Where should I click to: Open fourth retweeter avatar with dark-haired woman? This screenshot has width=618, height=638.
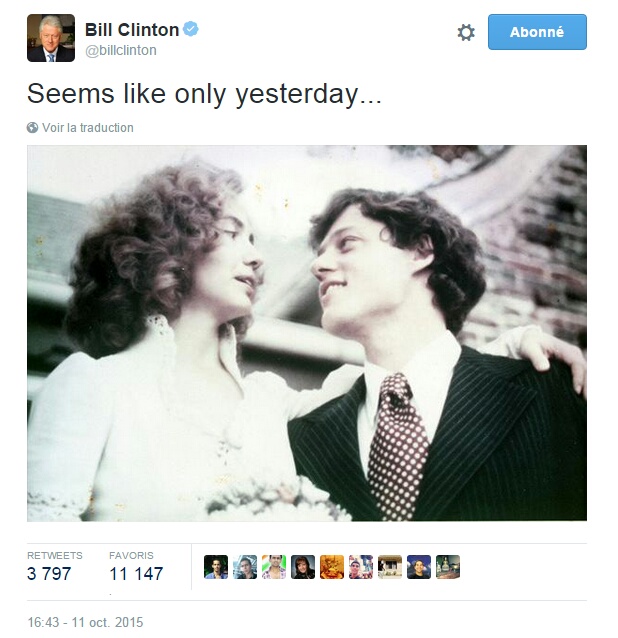[303, 567]
